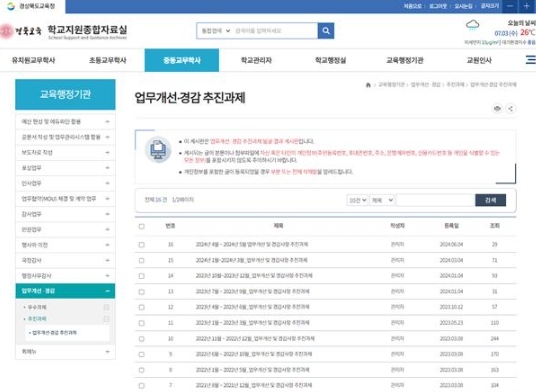Expand the 인사업무 sidebar menu
536x392 pixels.
(65, 183)
